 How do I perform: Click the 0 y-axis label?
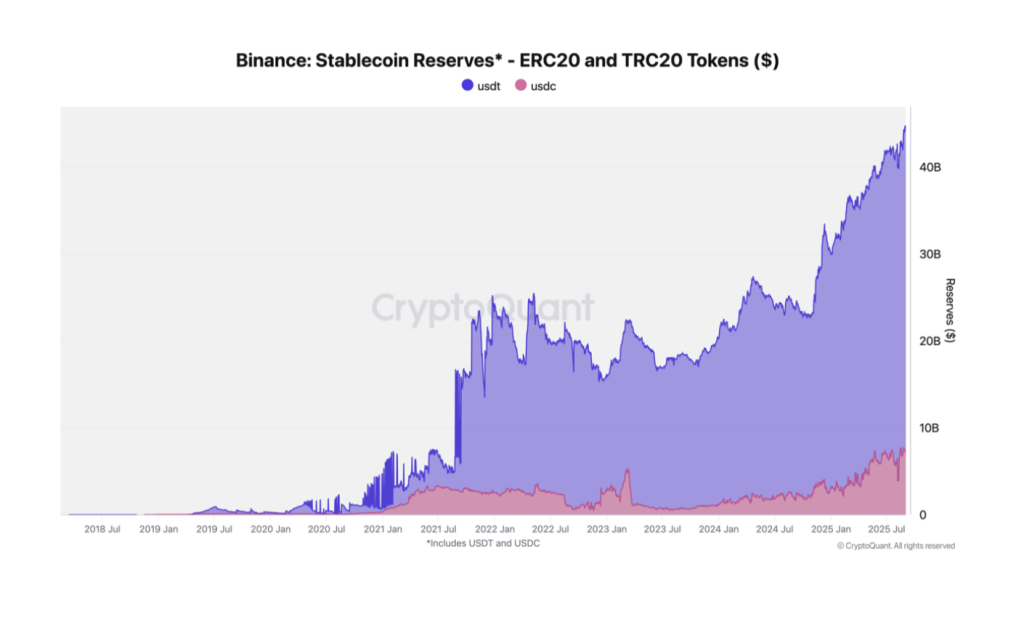pos(923,515)
